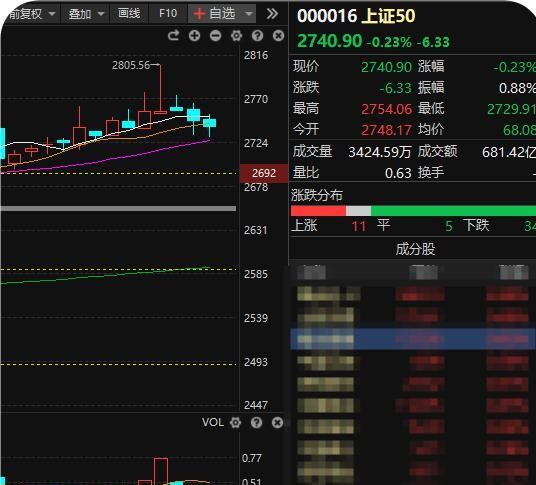Select the highlighted blue constituent stock row
The width and height of the screenshot is (536, 485).
pos(413,339)
